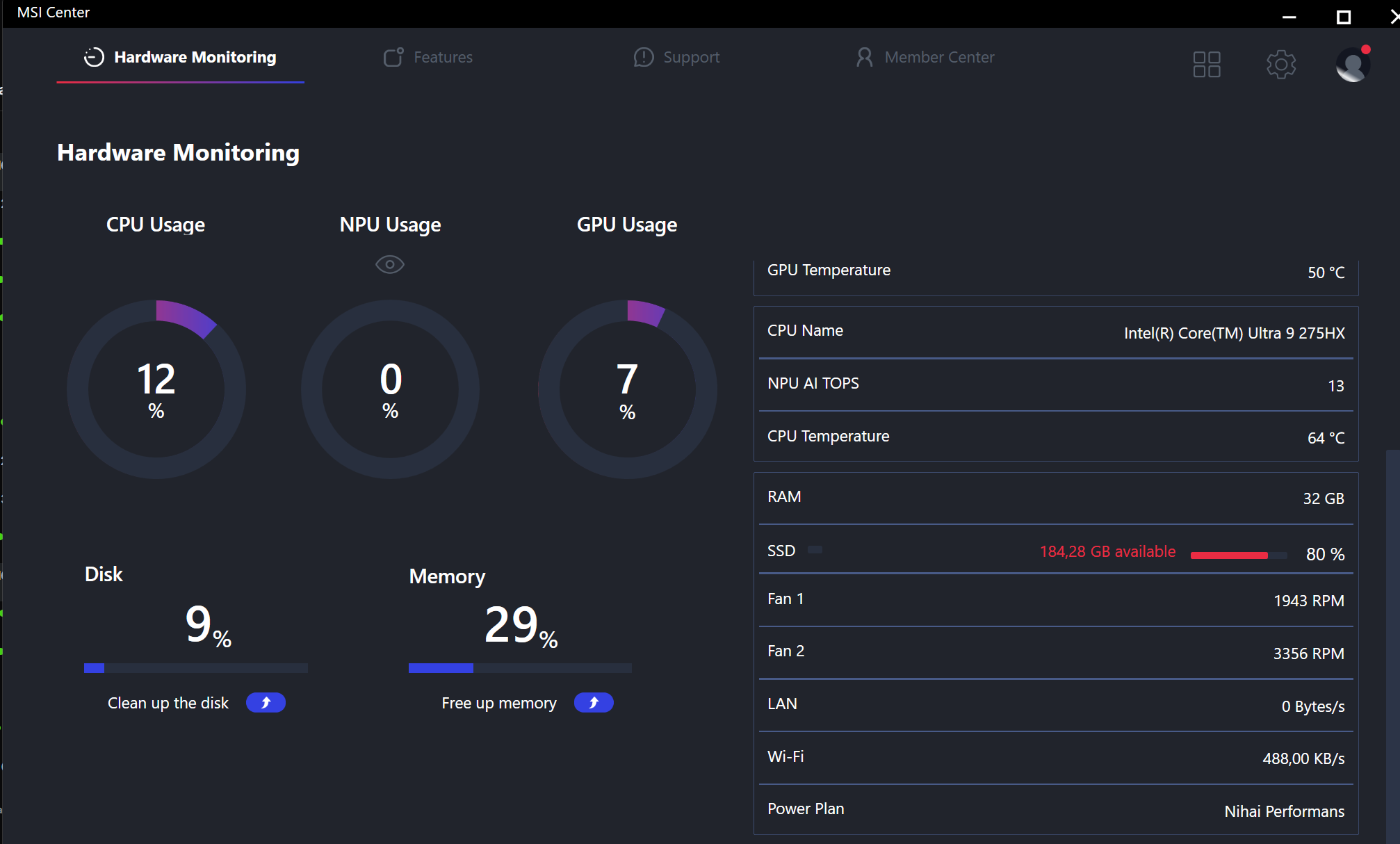Maximize the MSI Center window
Image resolution: width=1400 pixels, height=844 pixels.
(1344, 16)
